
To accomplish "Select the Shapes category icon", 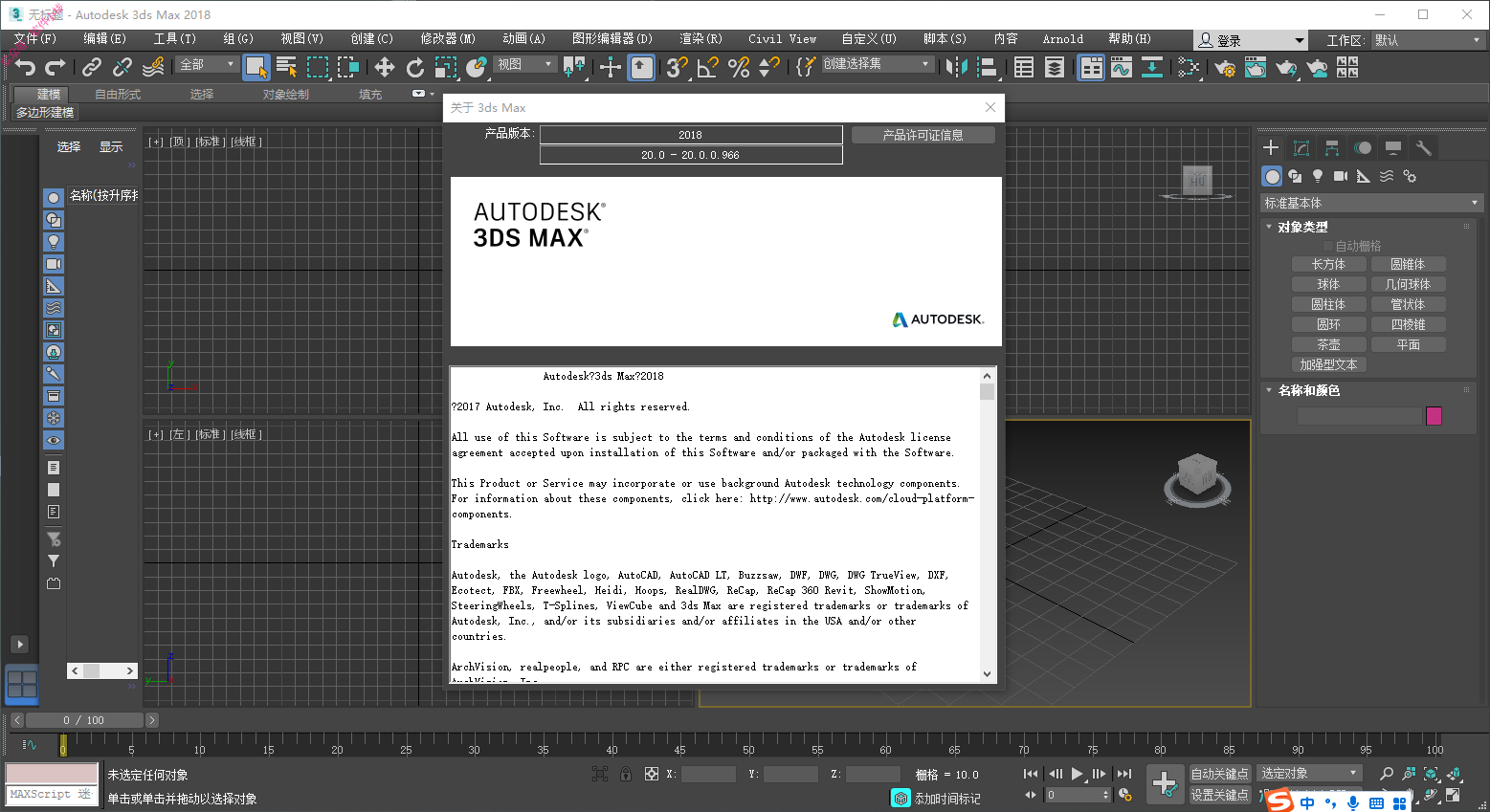I will pos(1295,176).
